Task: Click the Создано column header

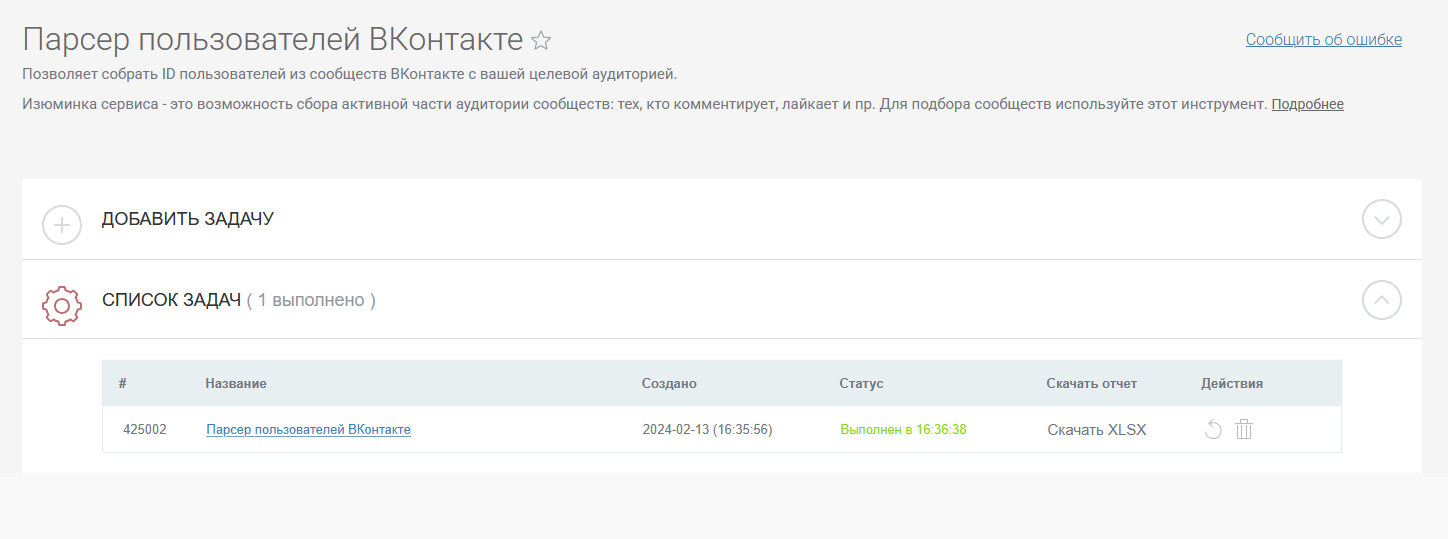Action: coord(669,384)
